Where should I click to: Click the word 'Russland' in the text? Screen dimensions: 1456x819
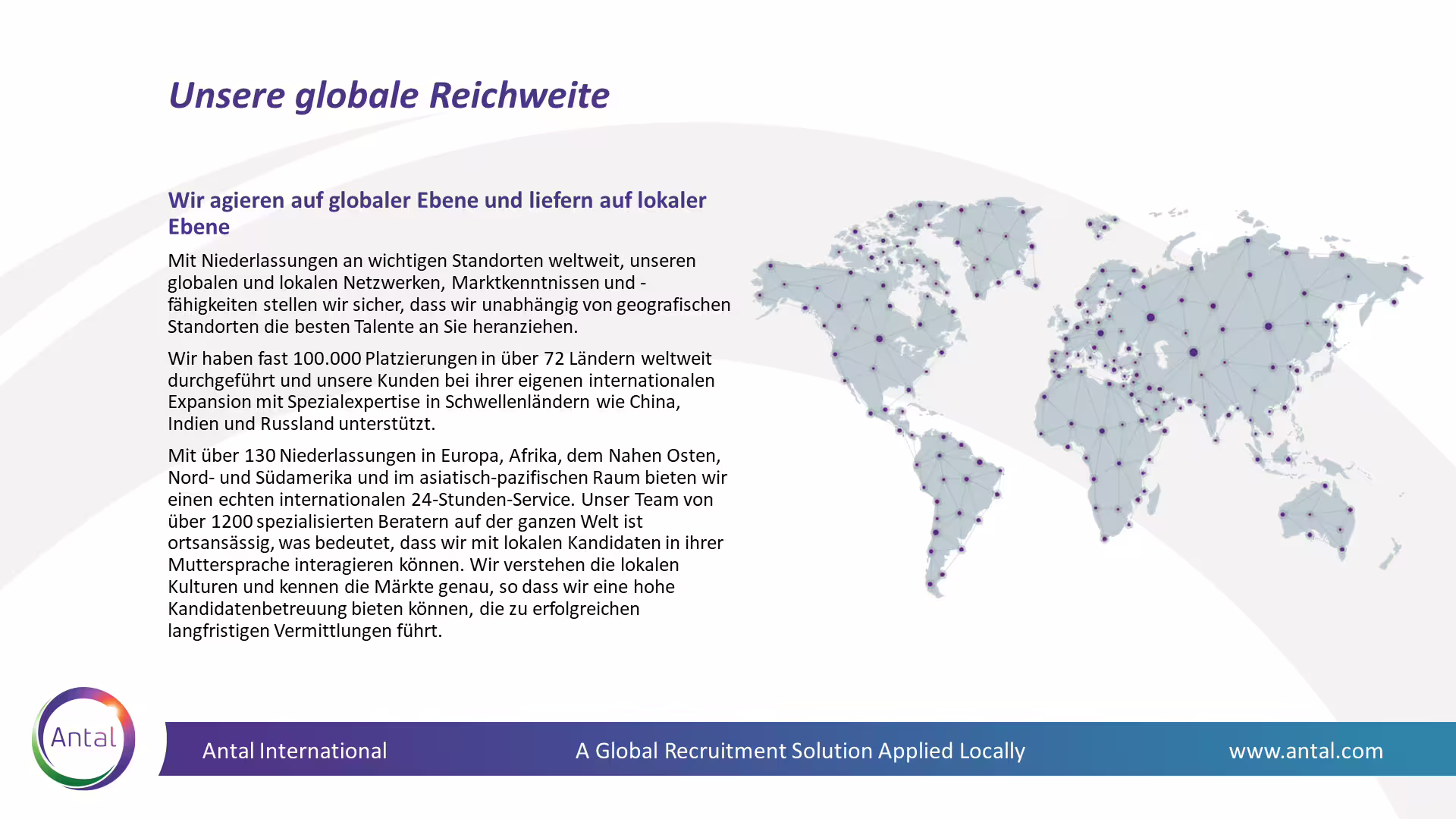[297, 424]
